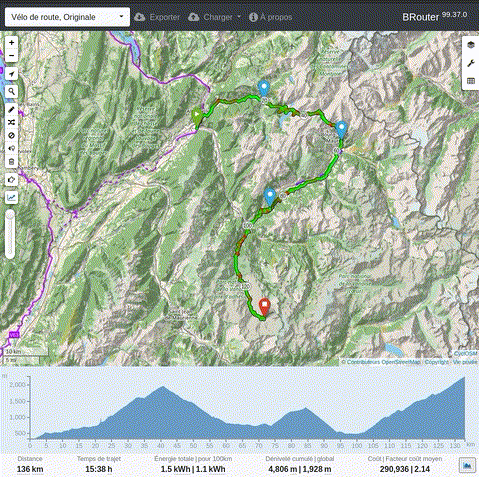Open the map search magnifier
Screen dimensions: 479x477
point(11,91)
